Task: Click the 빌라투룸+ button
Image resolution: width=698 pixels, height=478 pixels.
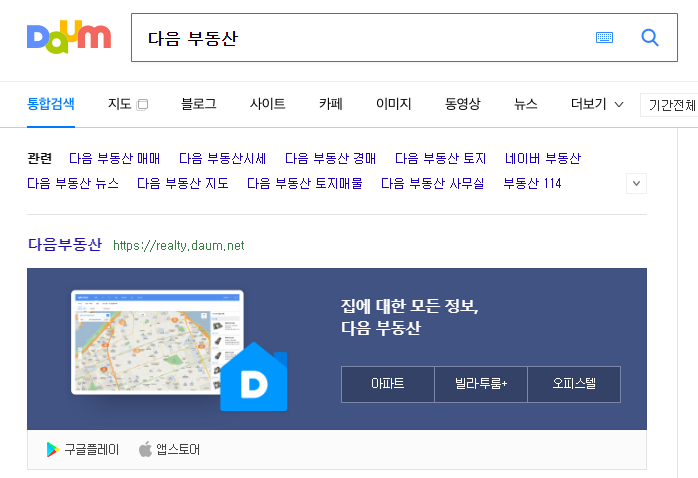Action: tap(481, 384)
